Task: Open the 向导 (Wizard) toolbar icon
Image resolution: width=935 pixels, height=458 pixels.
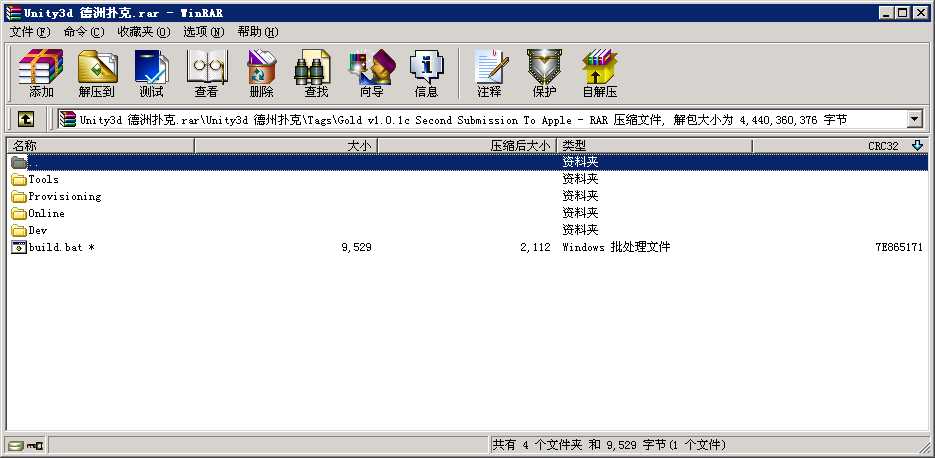Action: pos(372,66)
